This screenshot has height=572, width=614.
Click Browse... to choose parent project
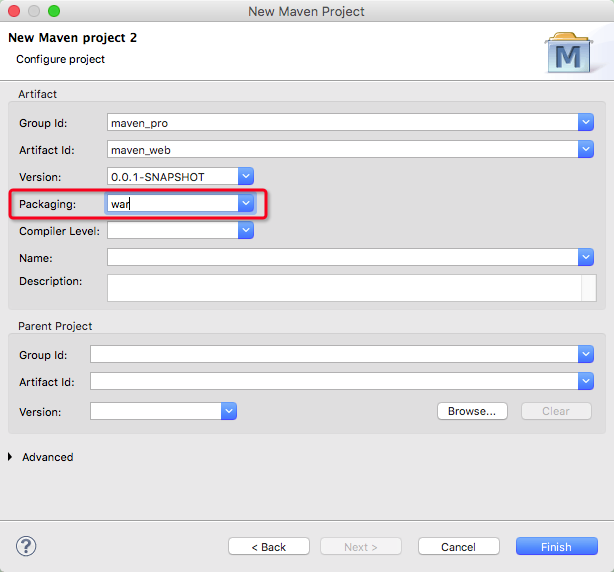tap(472, 411)
